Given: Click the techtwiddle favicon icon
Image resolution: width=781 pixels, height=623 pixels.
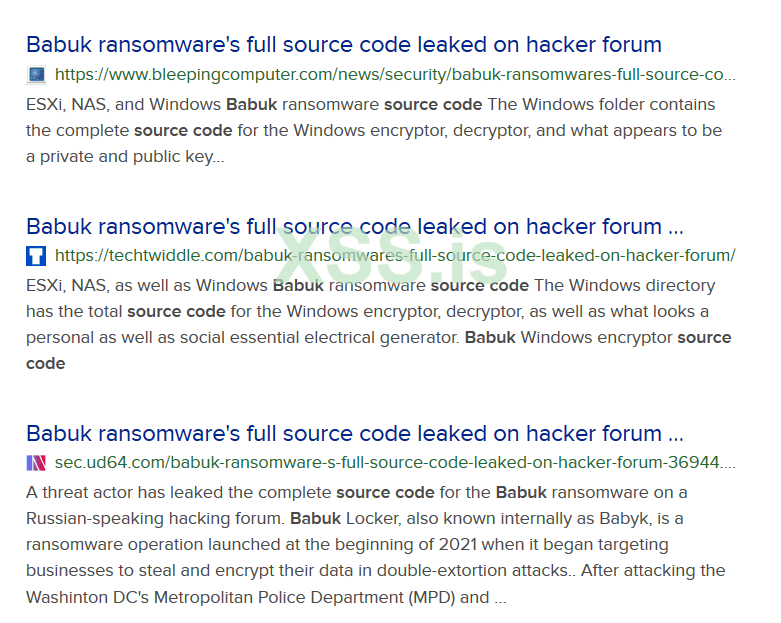Looking at the screenshot, I should [x=36, y=255].
